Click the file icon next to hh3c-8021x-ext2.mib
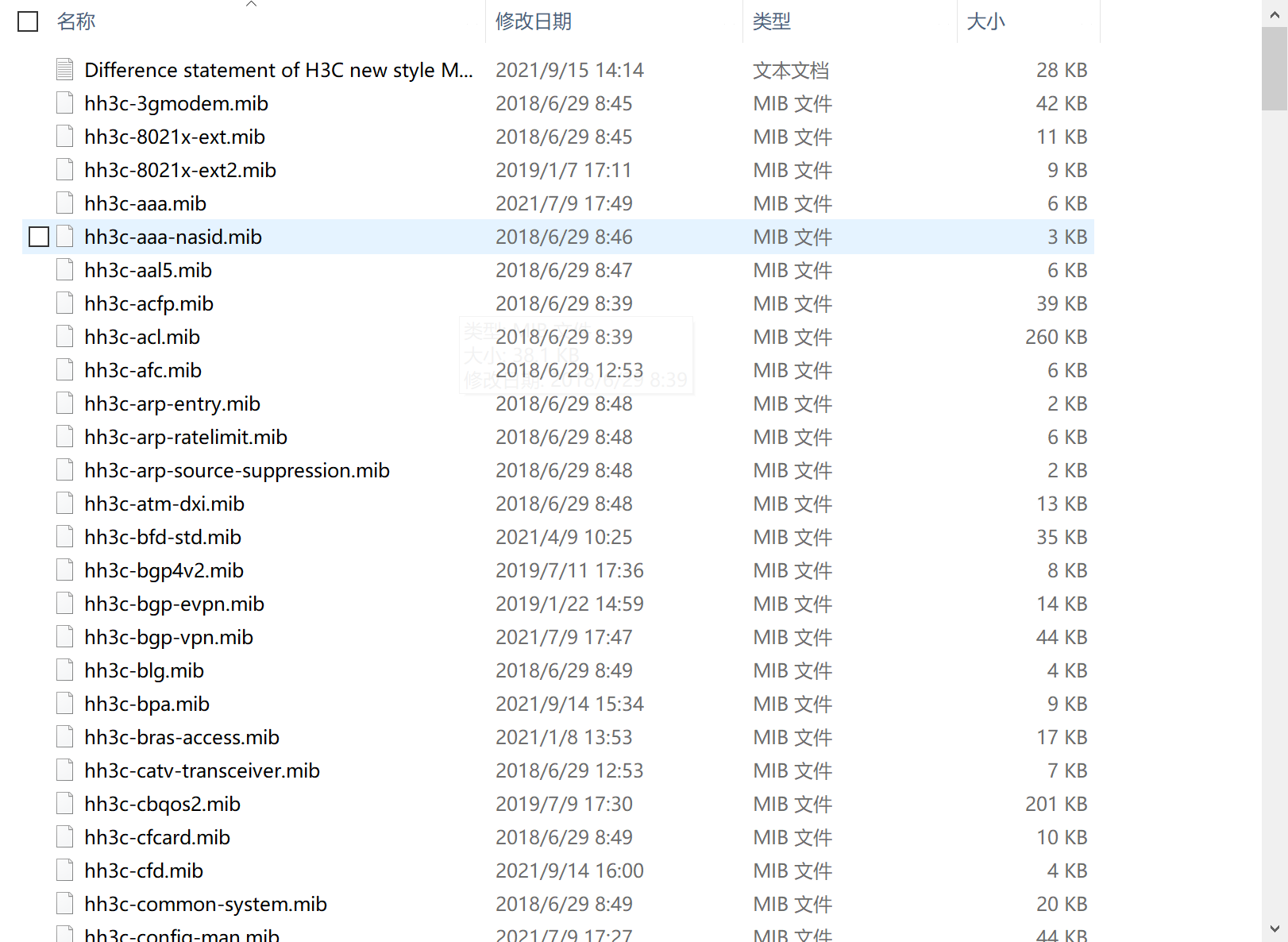The height and width of the screenshot is (942, 1288). pos(65,170)
